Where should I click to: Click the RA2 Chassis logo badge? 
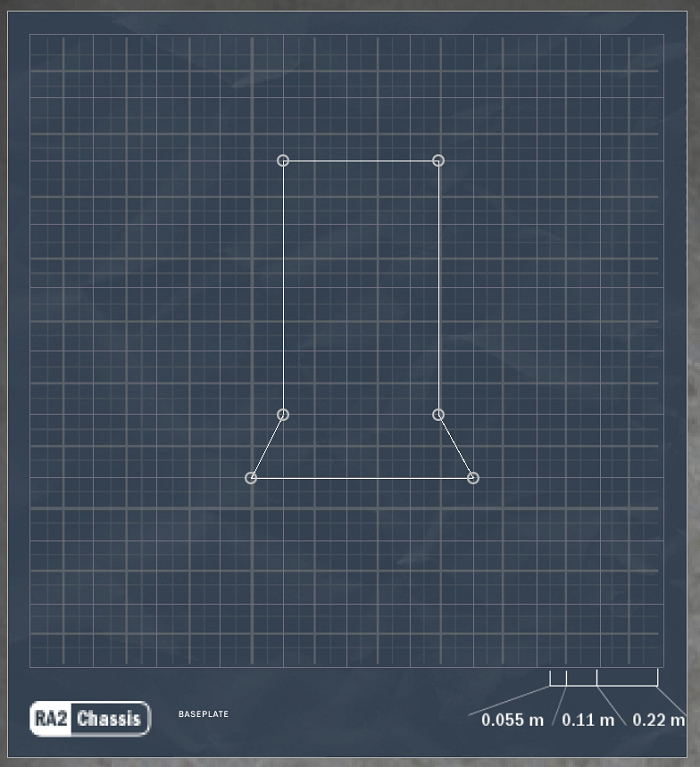[90, 719]
